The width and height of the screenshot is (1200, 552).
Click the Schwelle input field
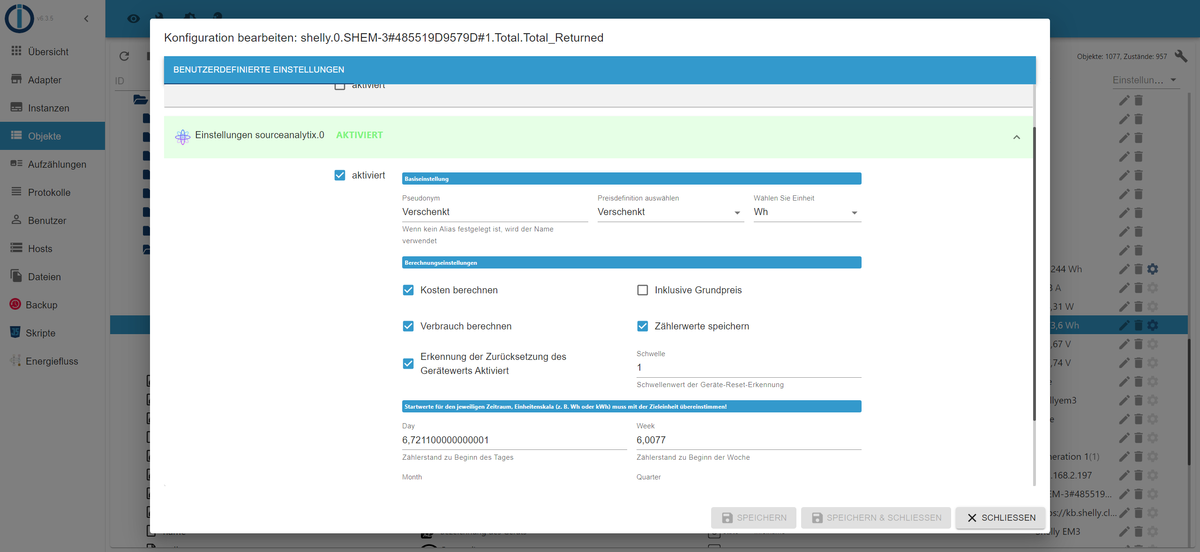click(749, 368)
